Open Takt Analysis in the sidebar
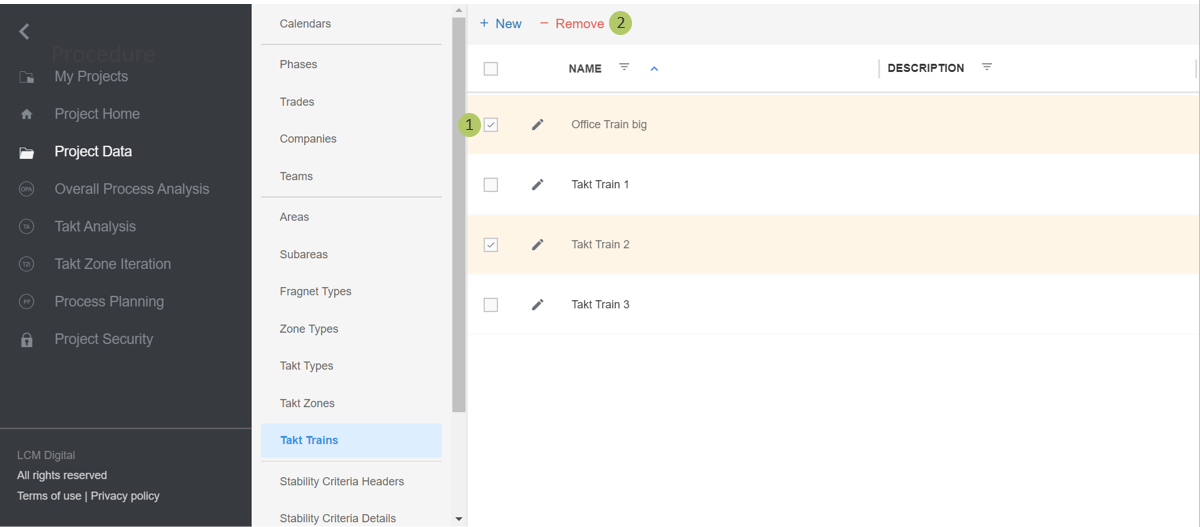Image resolution: width=1200 pixels, height=527 pixels. (95, 227)
